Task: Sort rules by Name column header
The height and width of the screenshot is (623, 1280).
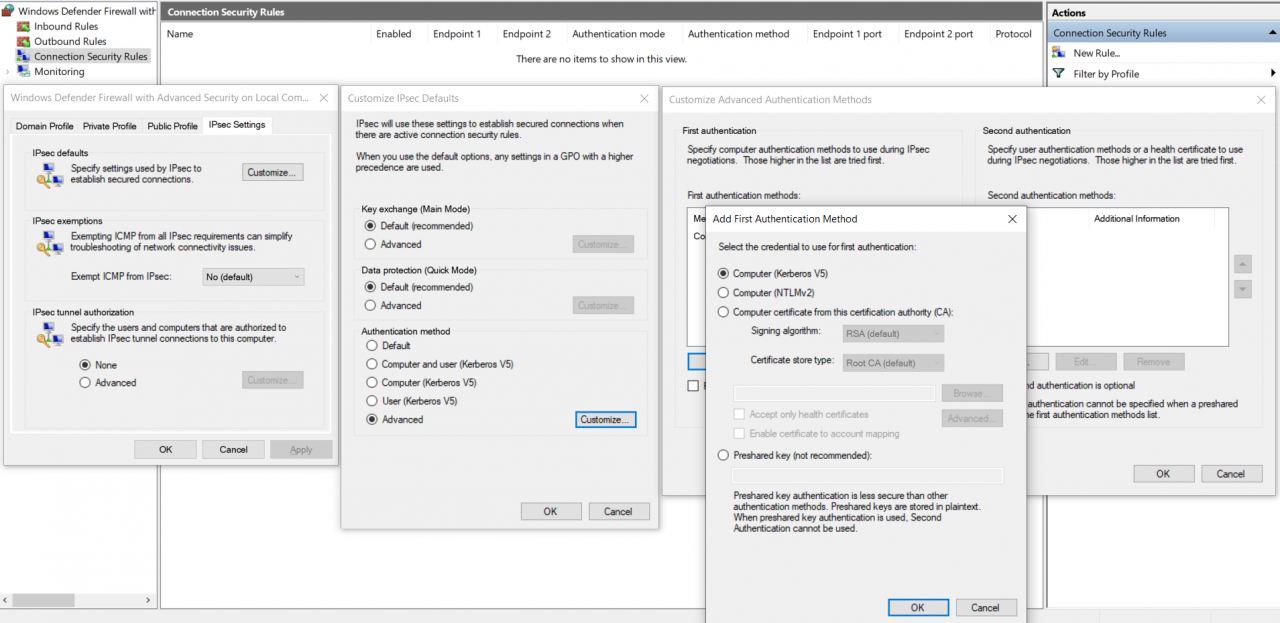Action: click(x=265, y=34)
